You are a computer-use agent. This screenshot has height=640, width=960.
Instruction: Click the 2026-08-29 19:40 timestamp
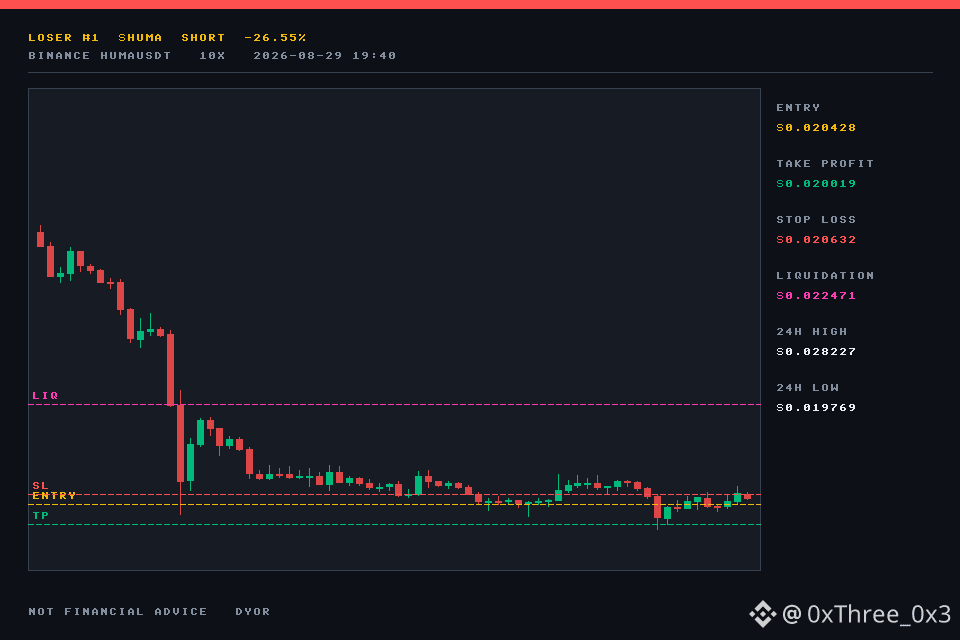pos(324,56)
